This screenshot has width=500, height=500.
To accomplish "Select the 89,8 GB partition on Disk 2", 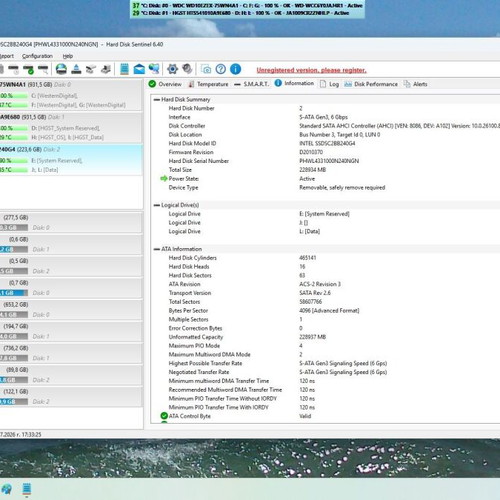I will pyautogui.click(x=71, y=375).
